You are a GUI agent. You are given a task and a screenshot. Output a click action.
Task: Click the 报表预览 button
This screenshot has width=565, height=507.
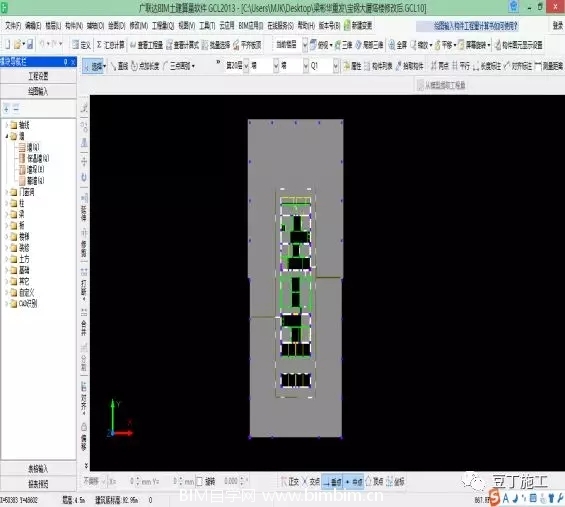click(x=38, y=484)
